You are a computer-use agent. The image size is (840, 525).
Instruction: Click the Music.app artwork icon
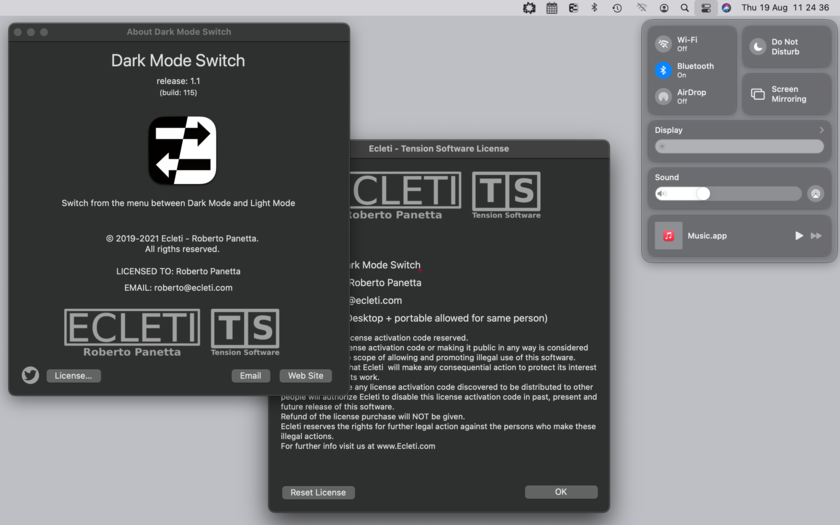pyautogui.click(x=669, y=236)
